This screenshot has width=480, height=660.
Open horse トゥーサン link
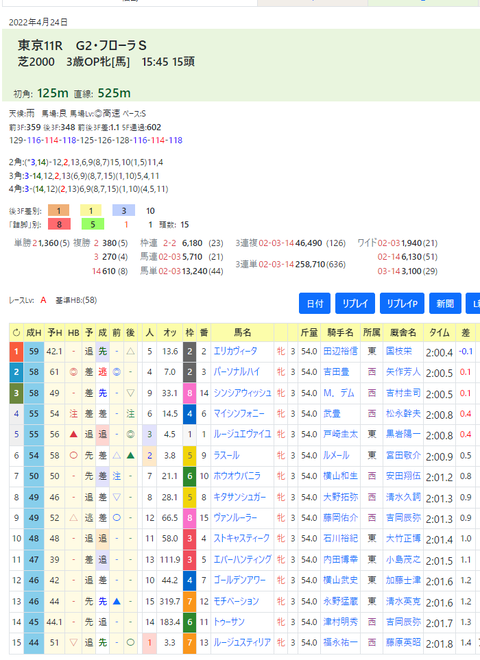pyautogui.click(x=229, y=622)
